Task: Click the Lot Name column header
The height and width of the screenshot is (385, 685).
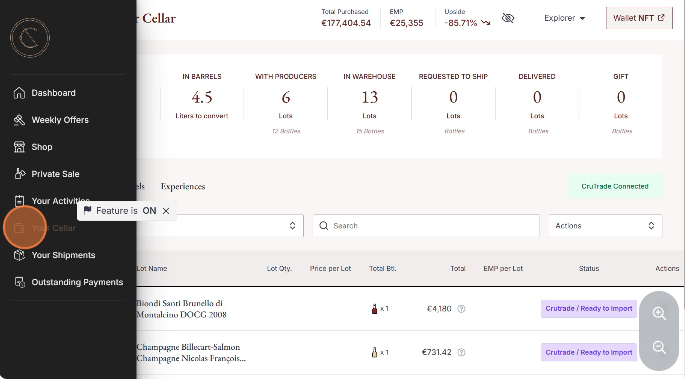Action: tap(152, 269)
